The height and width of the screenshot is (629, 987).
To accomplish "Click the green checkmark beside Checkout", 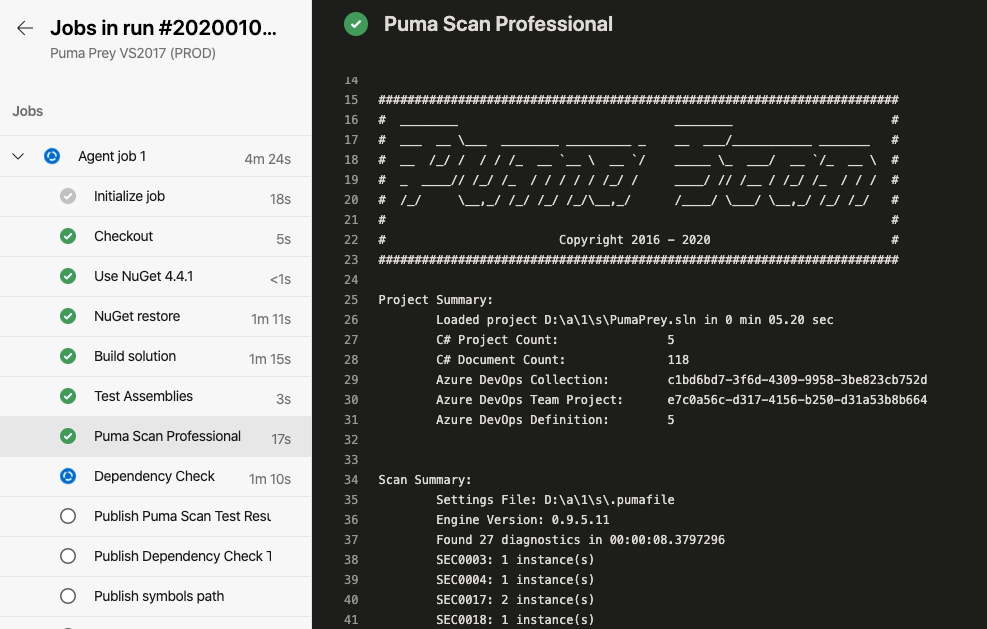I will [x=67, y=237].
